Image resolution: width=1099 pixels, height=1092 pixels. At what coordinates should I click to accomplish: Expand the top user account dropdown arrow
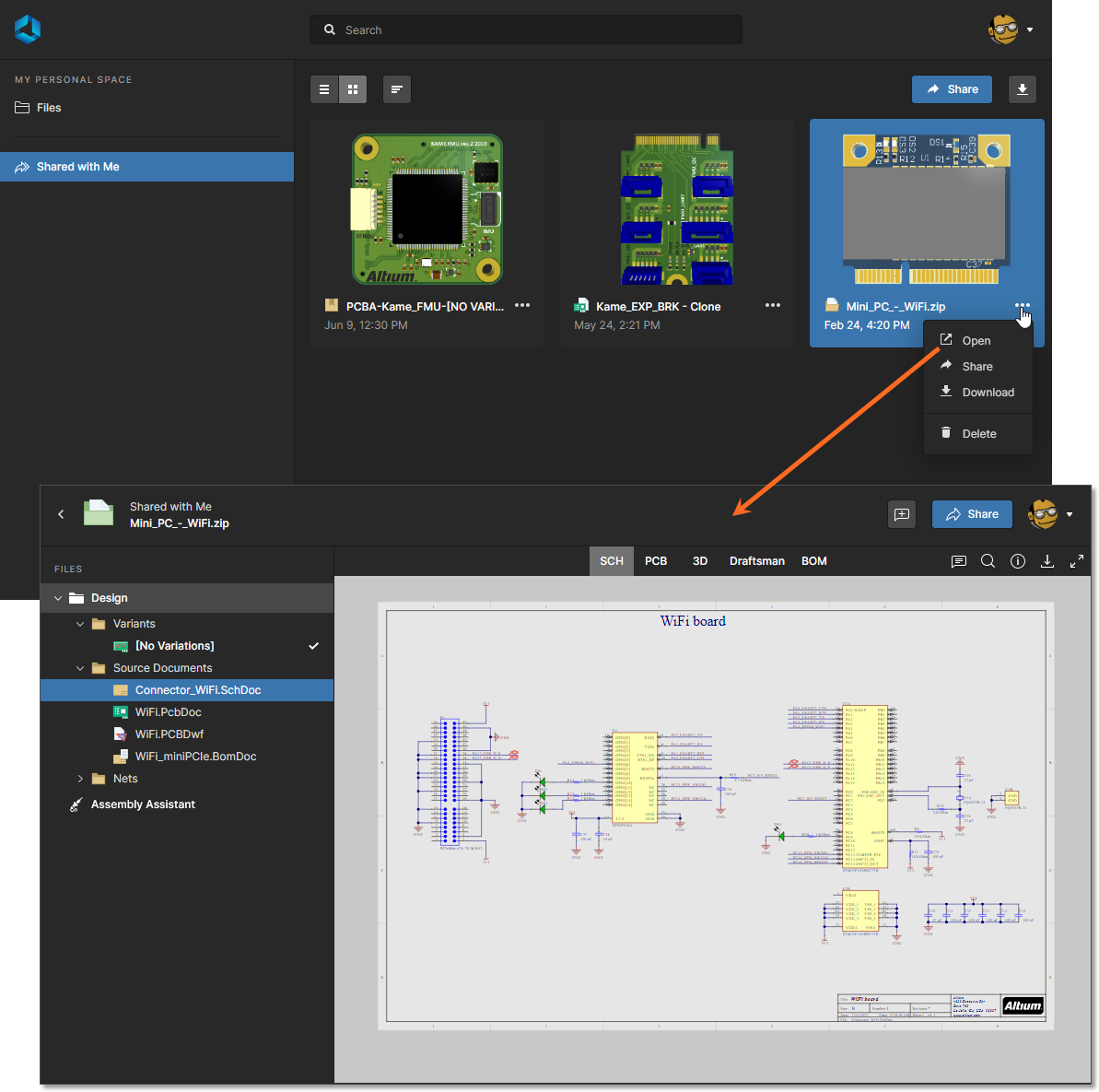pyautogui.click(x=1030, y=29)
